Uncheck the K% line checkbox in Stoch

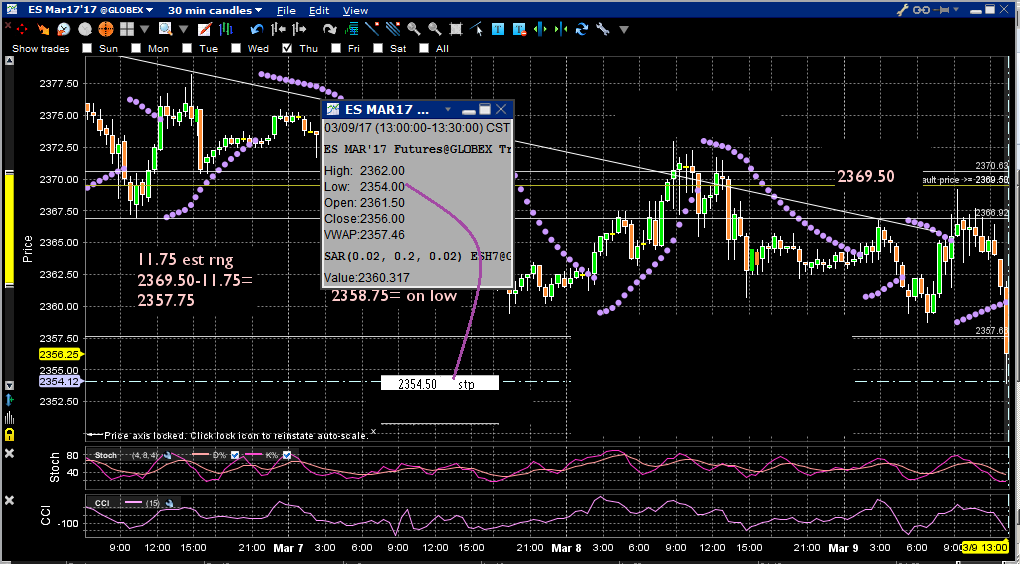(287, 455)
